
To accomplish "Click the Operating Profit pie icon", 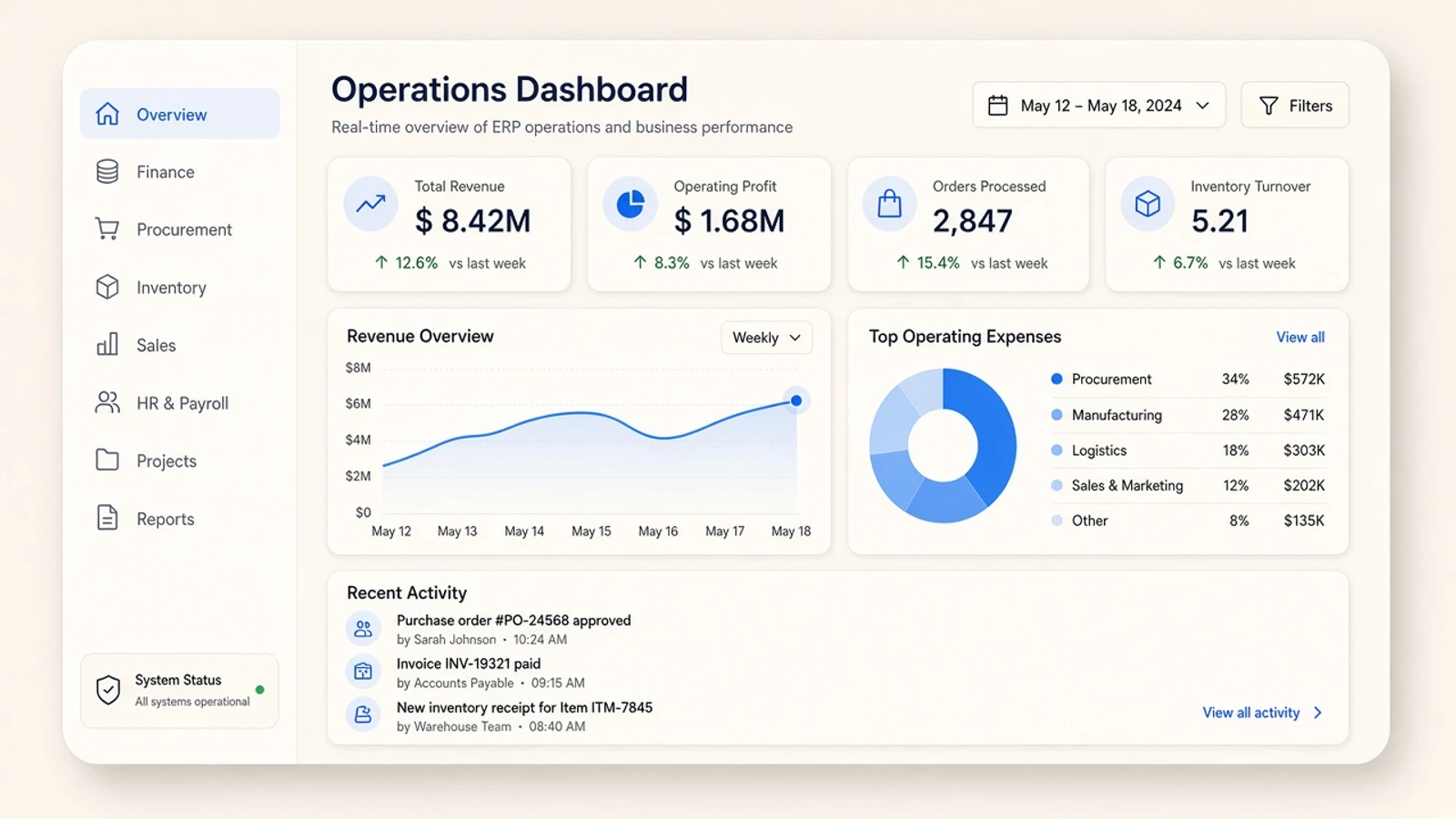I will 630,204.
